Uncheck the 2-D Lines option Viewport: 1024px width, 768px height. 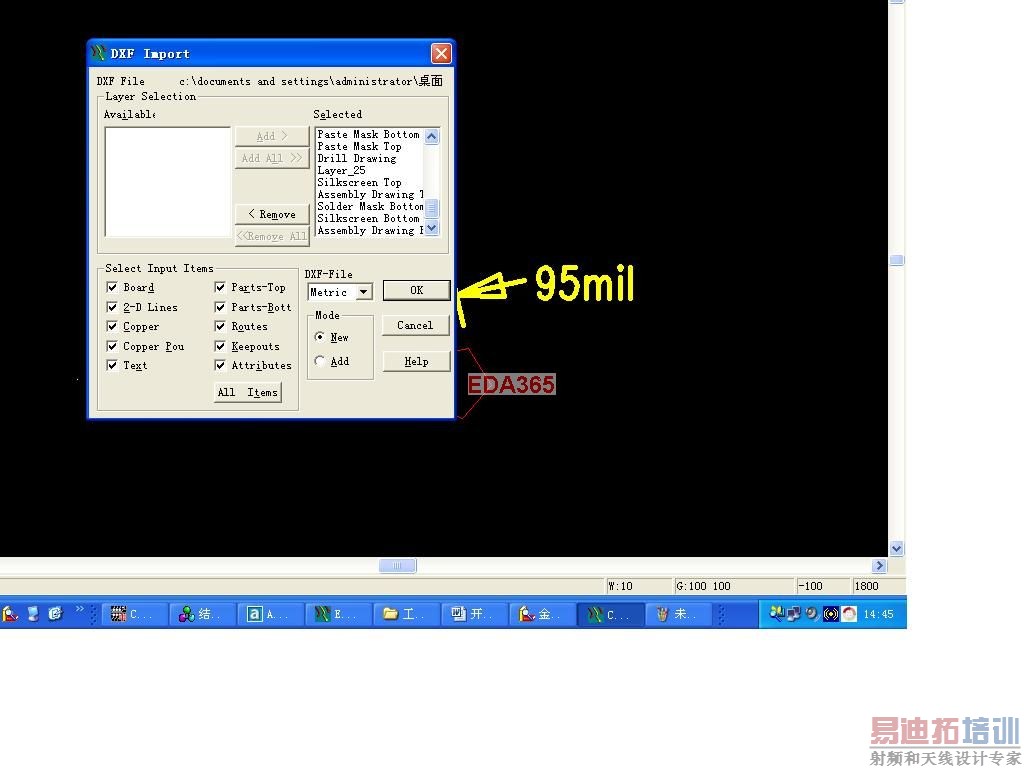[x=112, y=307]
